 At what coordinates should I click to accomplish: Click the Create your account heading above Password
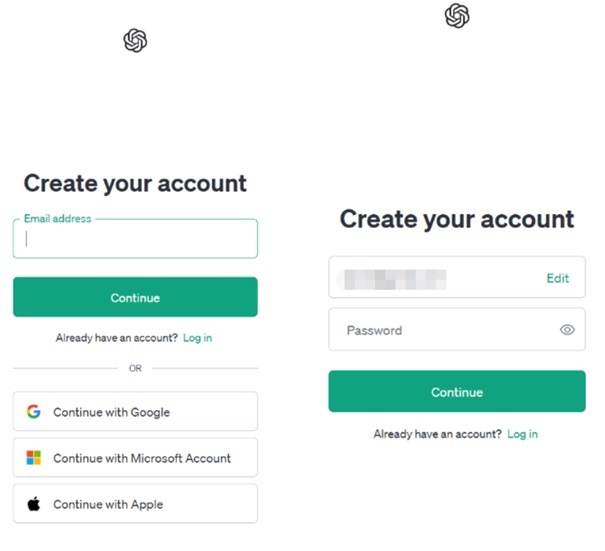[x=457, y=219]
